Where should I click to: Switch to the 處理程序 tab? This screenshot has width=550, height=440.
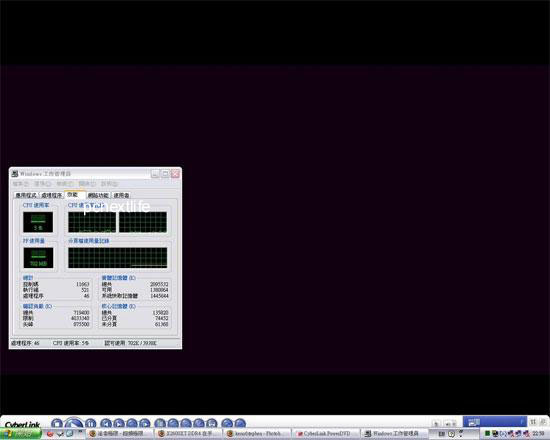point(52,195)
